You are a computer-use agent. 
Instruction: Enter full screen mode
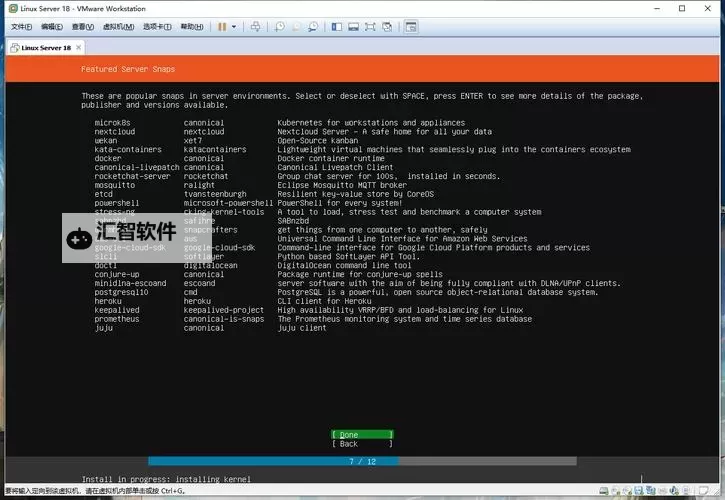(x=370, y=27)
